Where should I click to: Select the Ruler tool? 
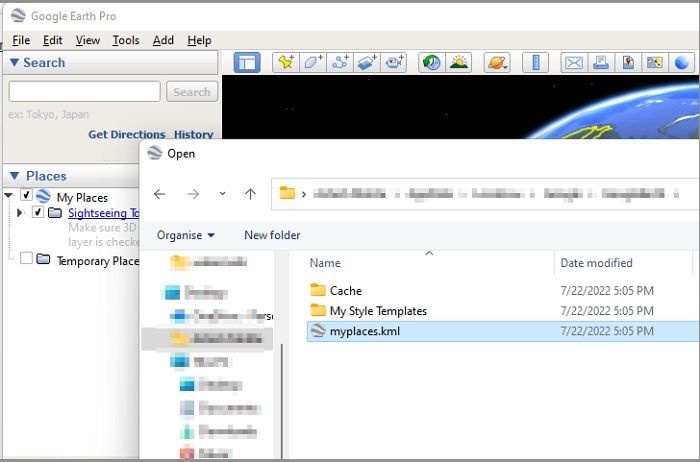(535, 62)
